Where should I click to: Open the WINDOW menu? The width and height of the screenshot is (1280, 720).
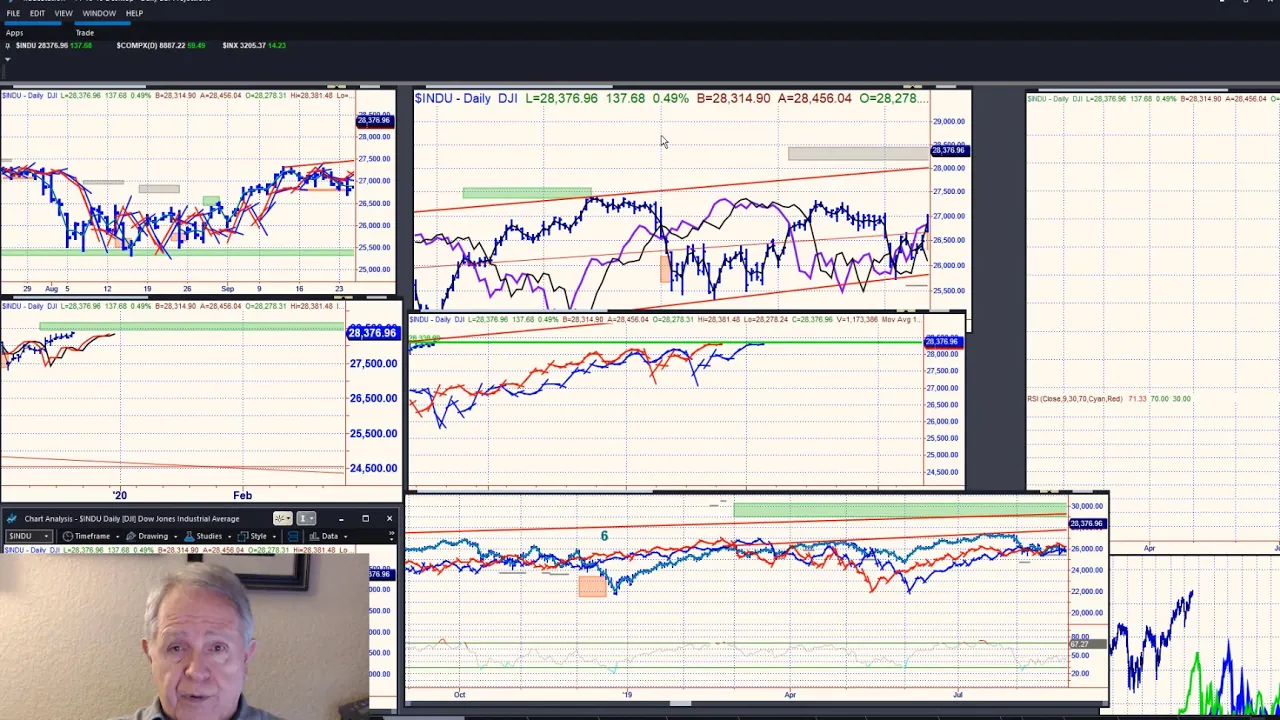[98, 13]
